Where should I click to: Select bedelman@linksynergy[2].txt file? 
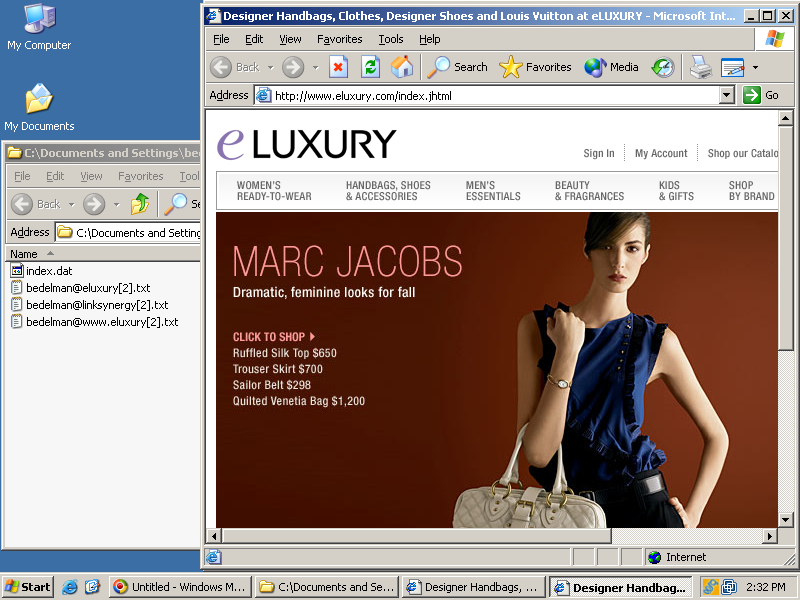click(x=89, y=305)
